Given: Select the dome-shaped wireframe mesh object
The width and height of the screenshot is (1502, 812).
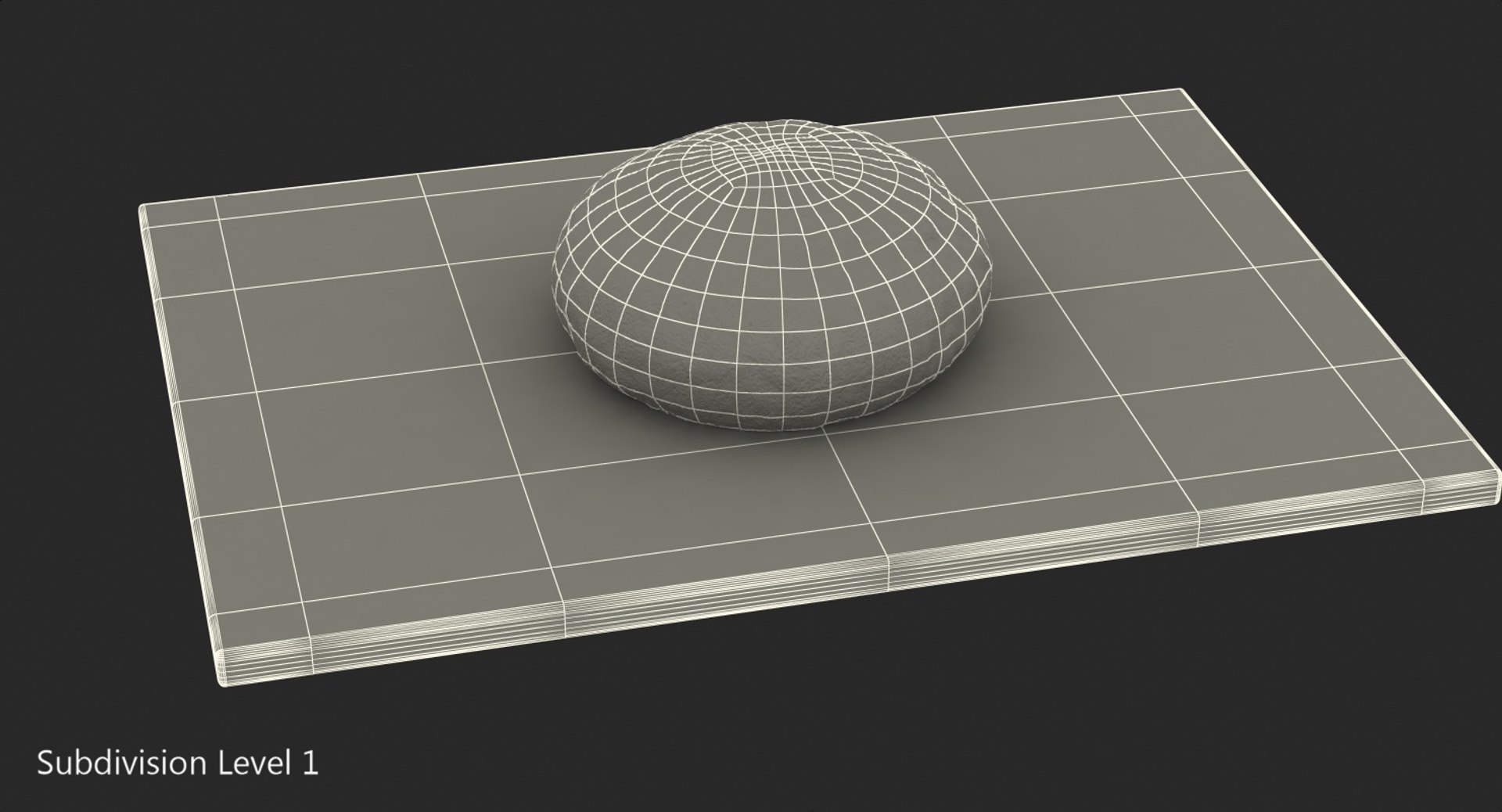Looking at the screenshot, I should point(774,275).
